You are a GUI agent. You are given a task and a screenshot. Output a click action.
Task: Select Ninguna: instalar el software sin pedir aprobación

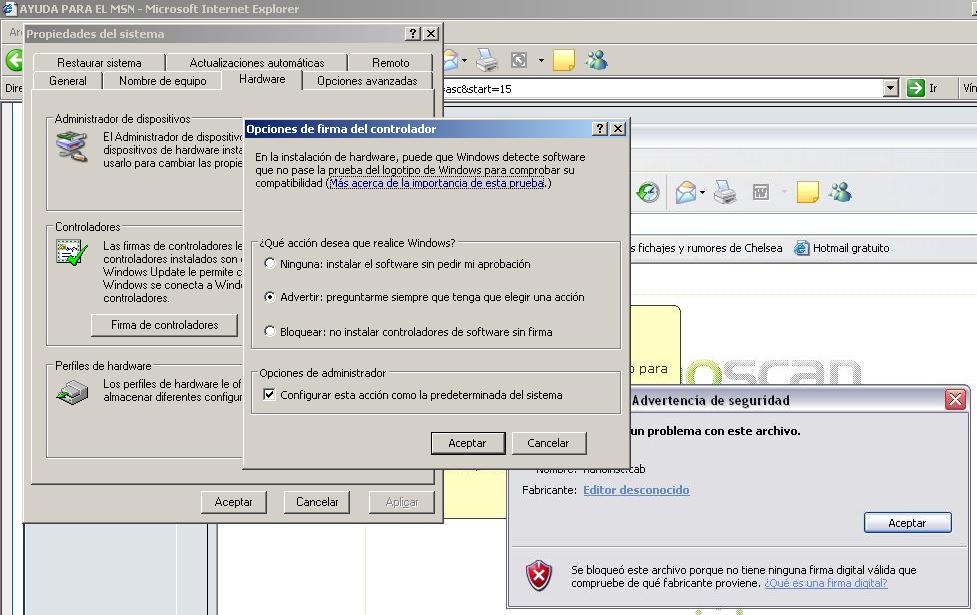[x=269, y=264]
